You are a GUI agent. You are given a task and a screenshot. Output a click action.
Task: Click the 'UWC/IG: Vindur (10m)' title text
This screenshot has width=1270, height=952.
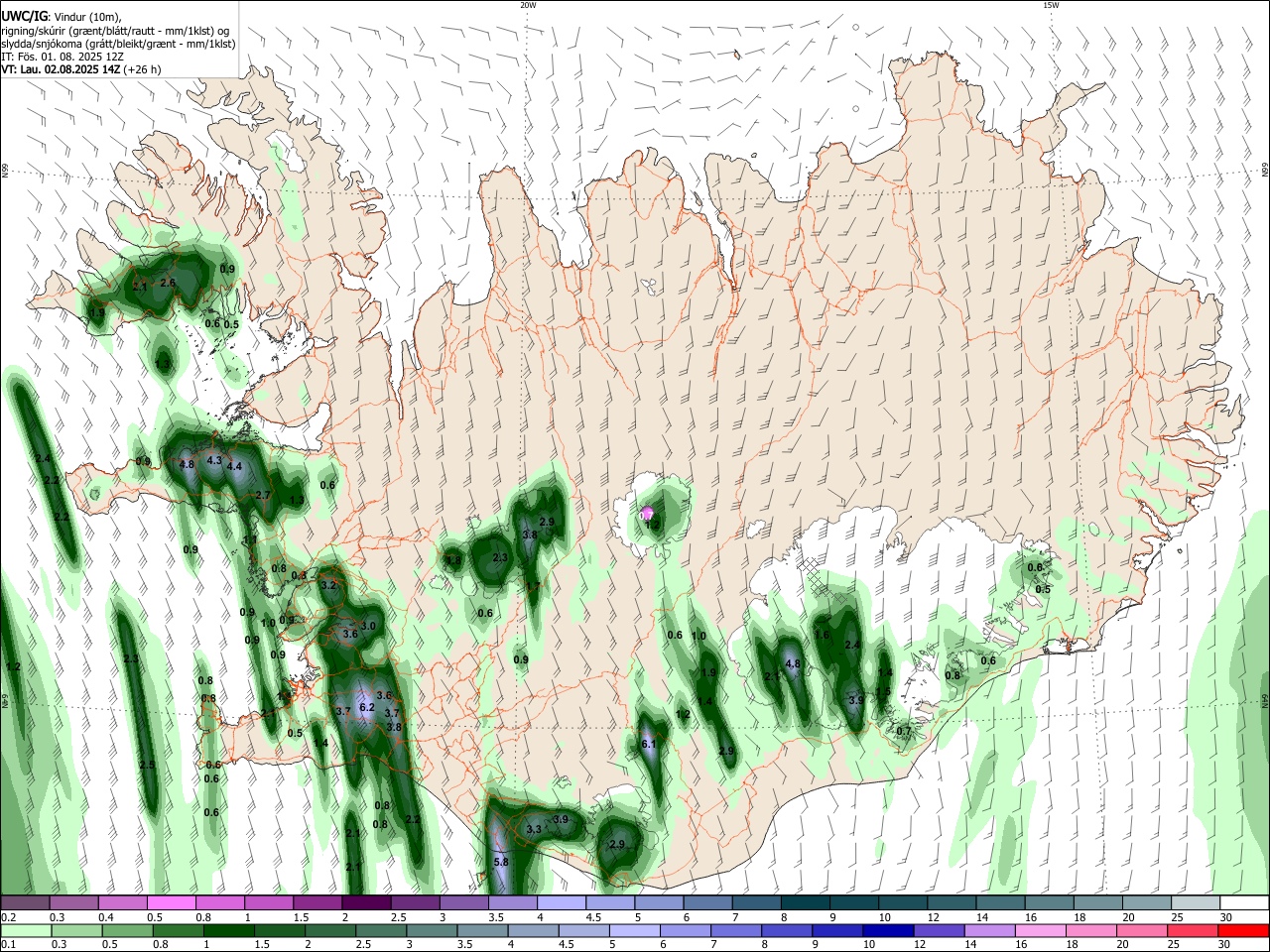click(63, 17)
